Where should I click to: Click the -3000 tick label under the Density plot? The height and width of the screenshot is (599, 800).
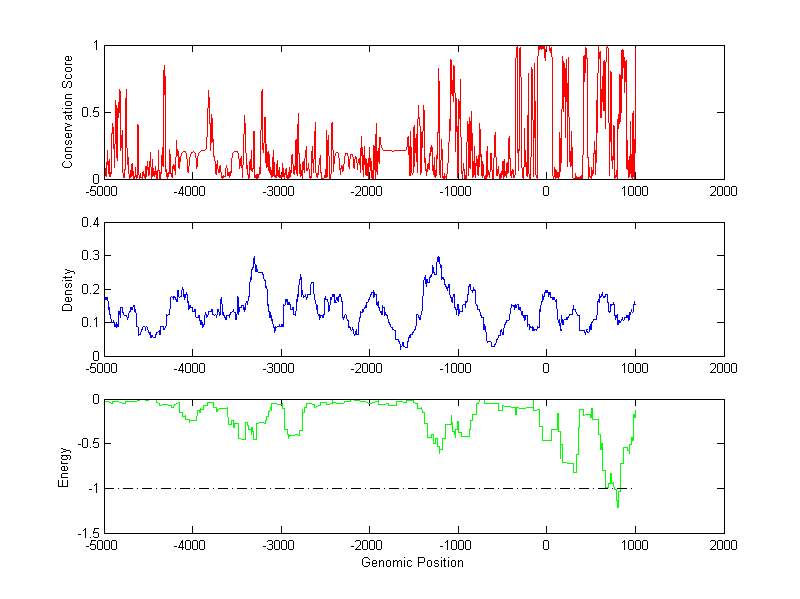[280, 369]
